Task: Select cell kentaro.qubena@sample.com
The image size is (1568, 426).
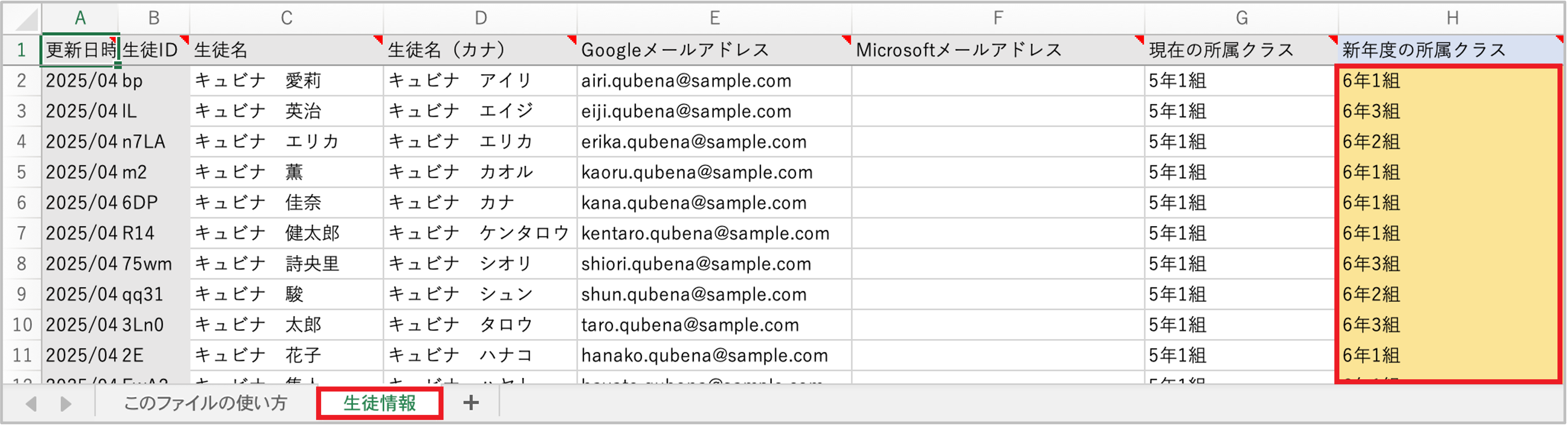Action: [x=714, y=233]
